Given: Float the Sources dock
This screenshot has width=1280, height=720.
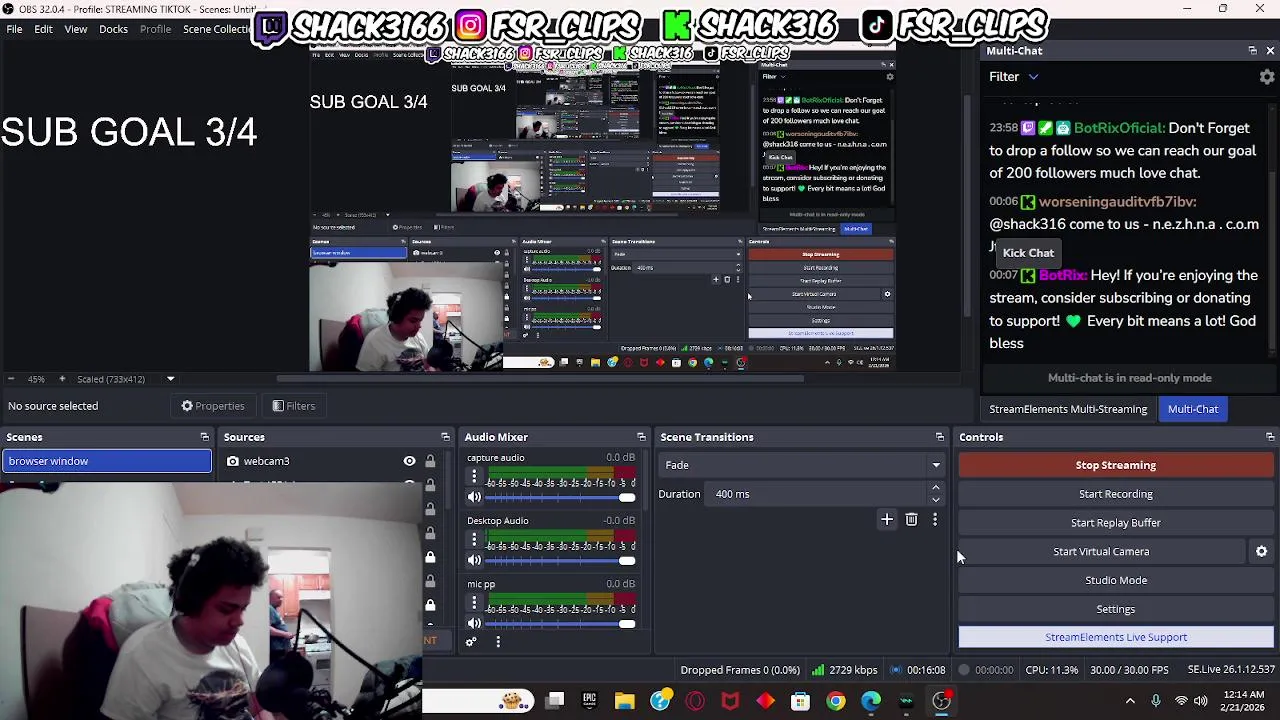Looking at the screenshot, I should [445, 437].
